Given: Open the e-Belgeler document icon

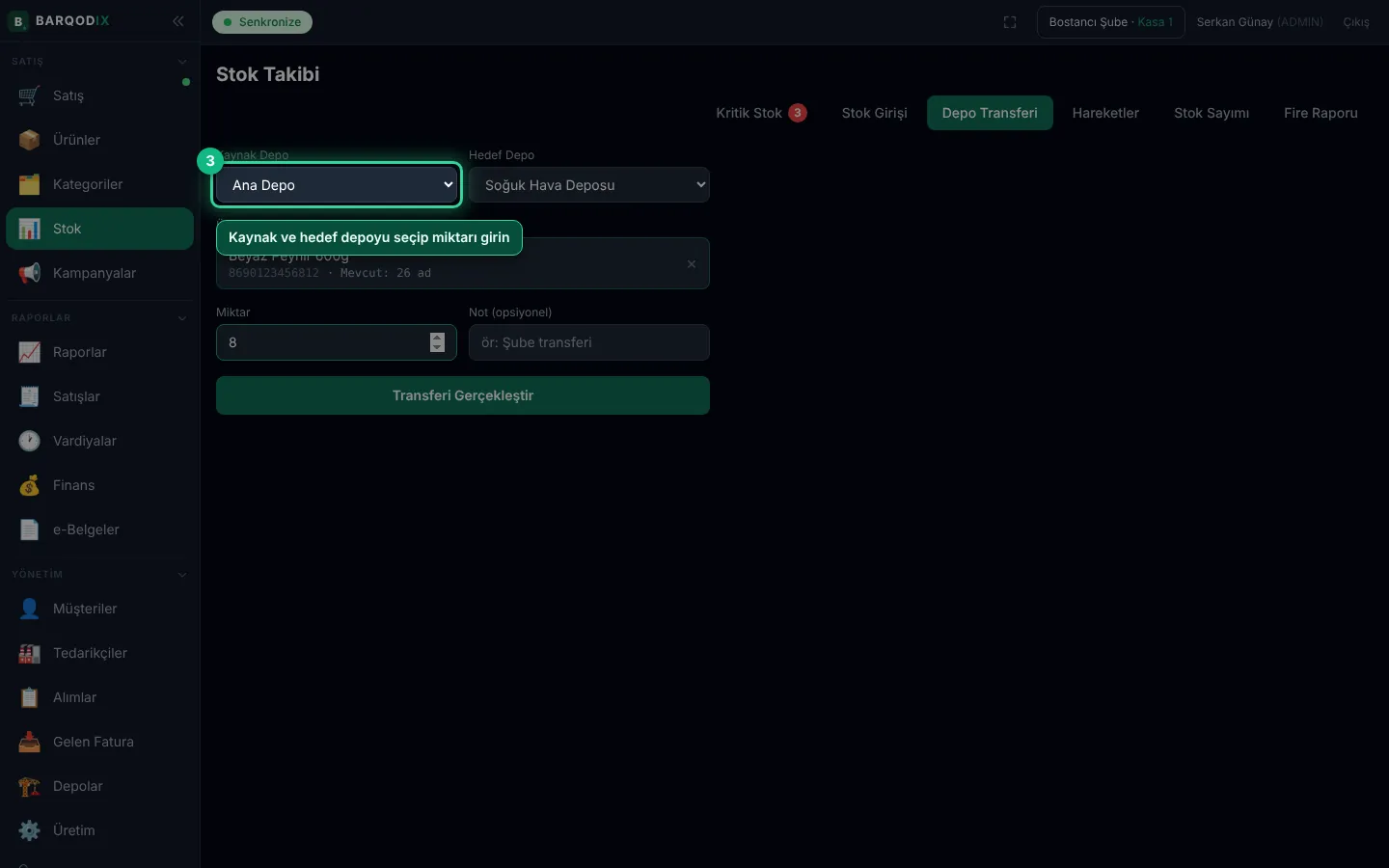Looking at the screenshot, I should point(29,529).
